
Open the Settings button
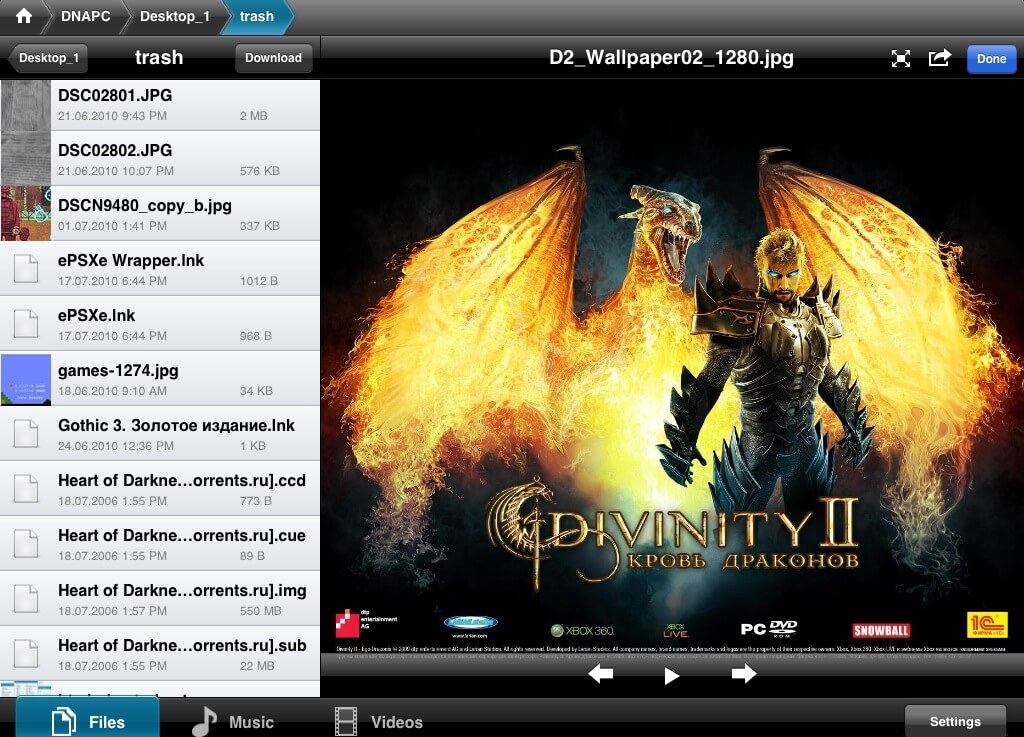coord(955,721)
